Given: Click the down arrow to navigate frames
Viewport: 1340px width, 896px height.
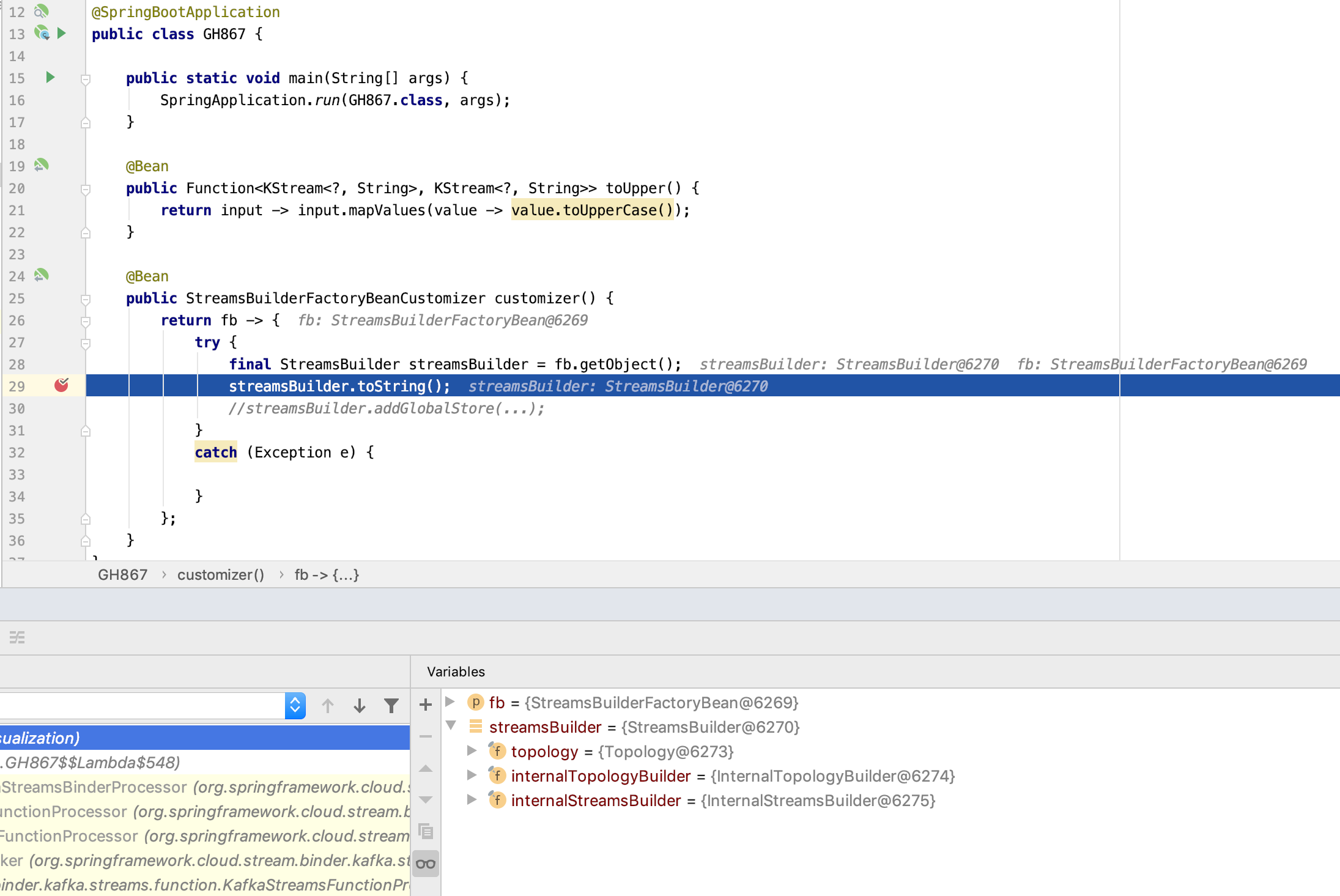Looking at the screenshot, I should (360, 705).
